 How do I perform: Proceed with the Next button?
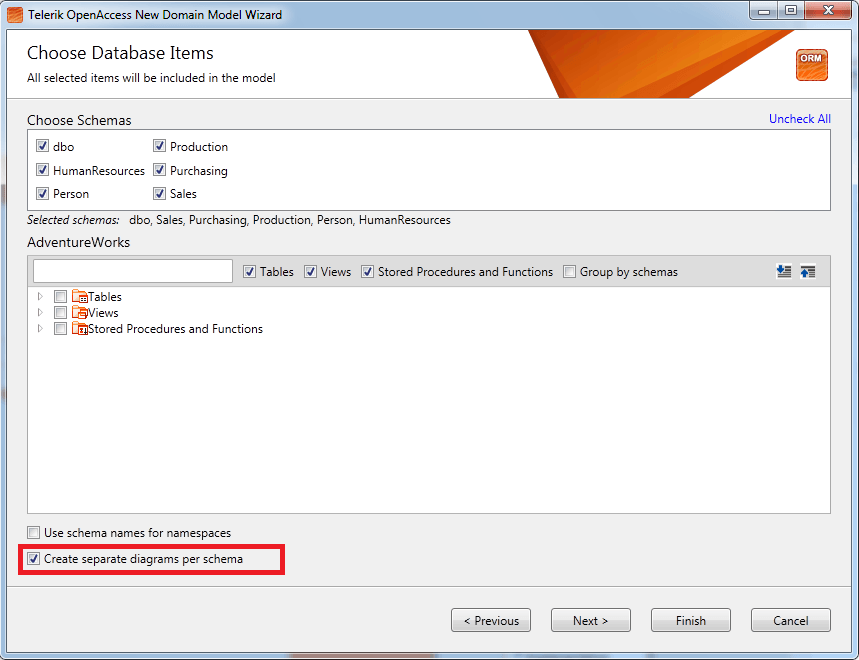[591, 620]
